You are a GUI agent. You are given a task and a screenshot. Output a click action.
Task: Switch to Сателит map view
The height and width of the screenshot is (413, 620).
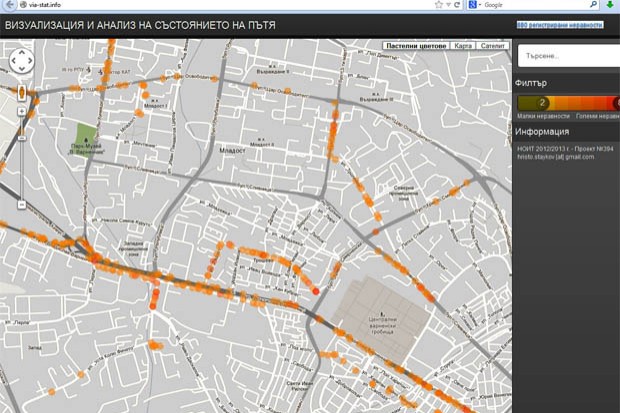coord(493,46)
